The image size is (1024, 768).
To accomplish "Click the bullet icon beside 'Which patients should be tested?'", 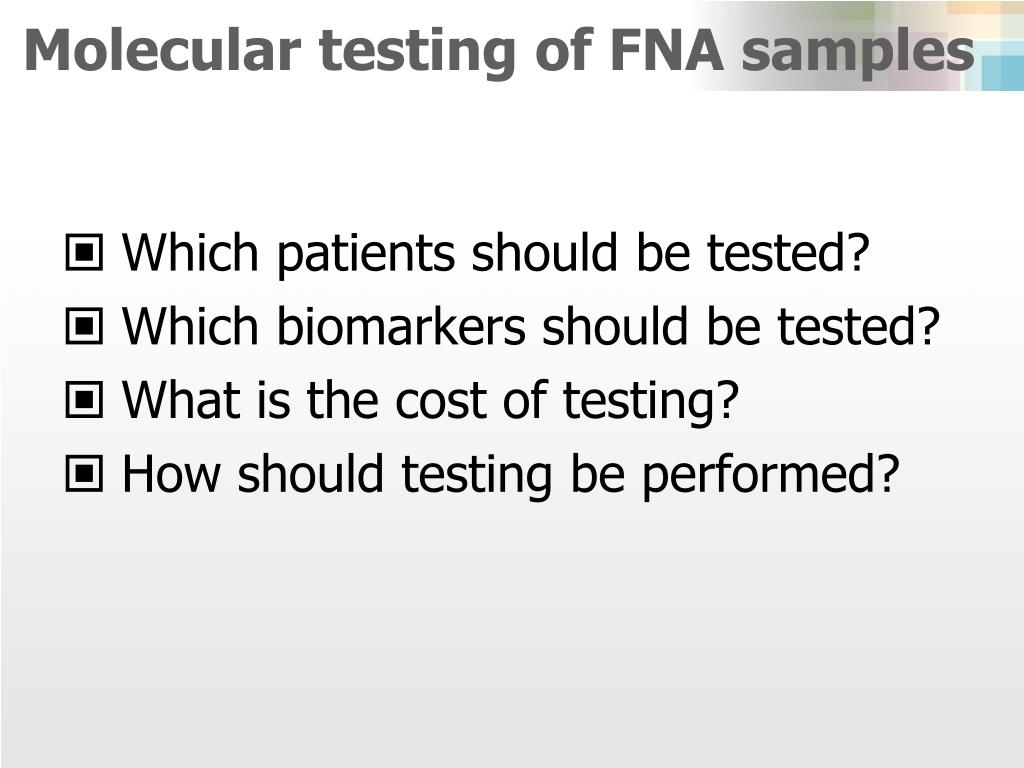I will tap(84, 253).
